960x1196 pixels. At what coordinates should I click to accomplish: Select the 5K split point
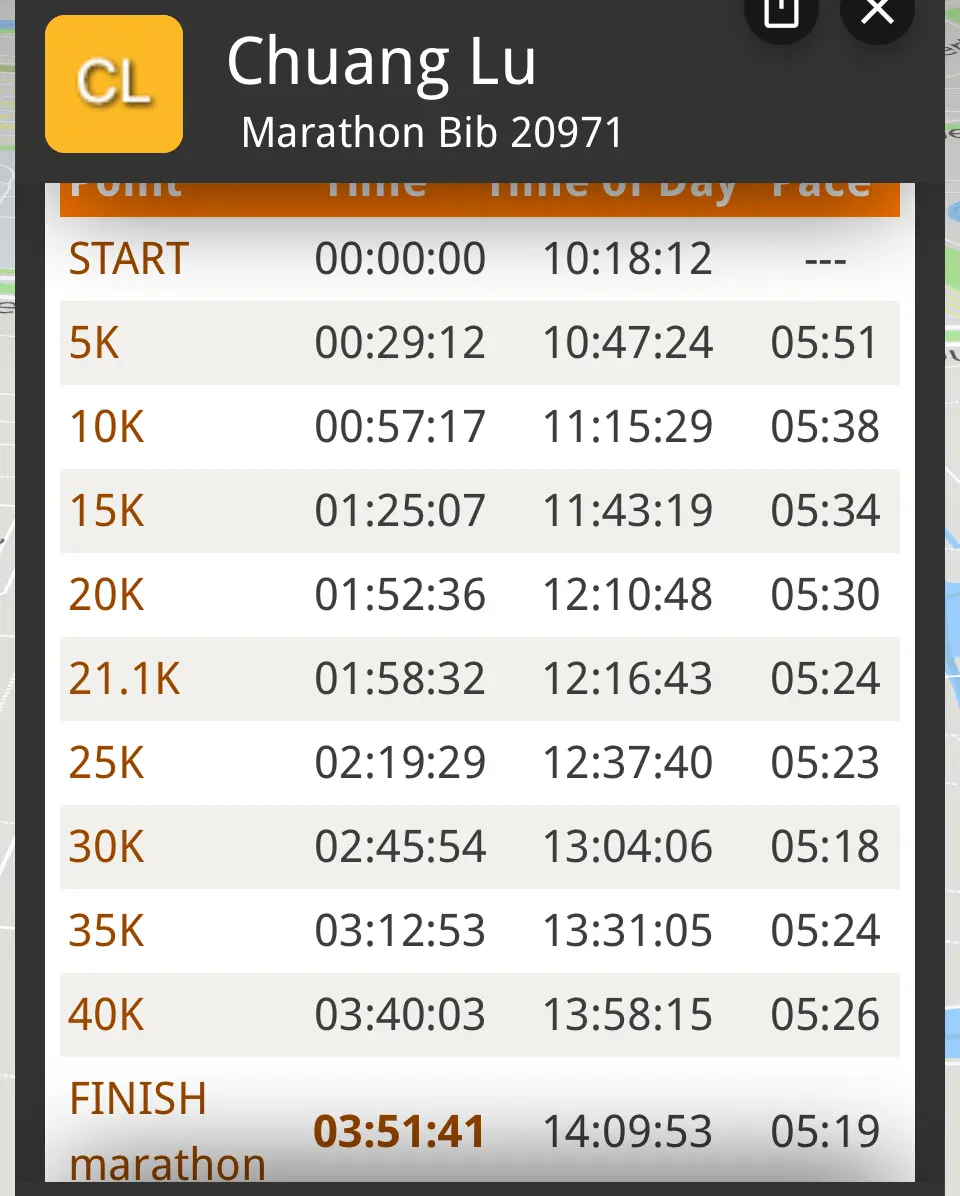(95, 344)
